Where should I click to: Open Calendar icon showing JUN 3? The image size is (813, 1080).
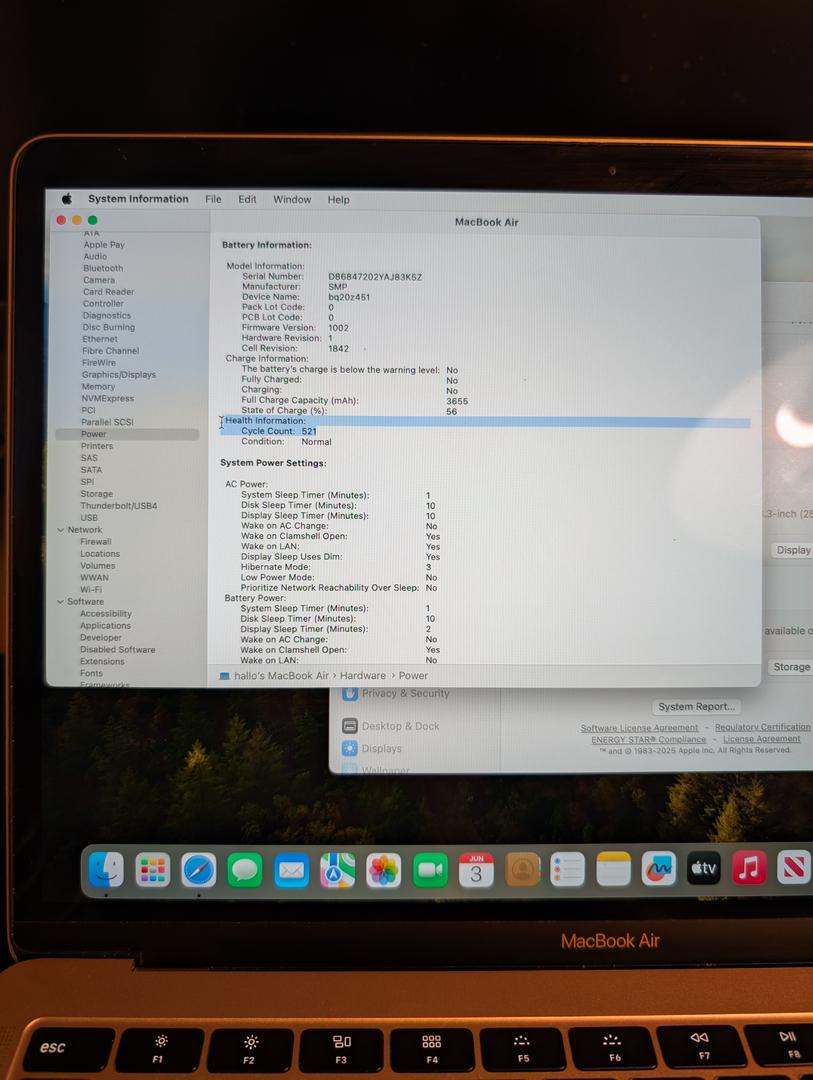476,870
